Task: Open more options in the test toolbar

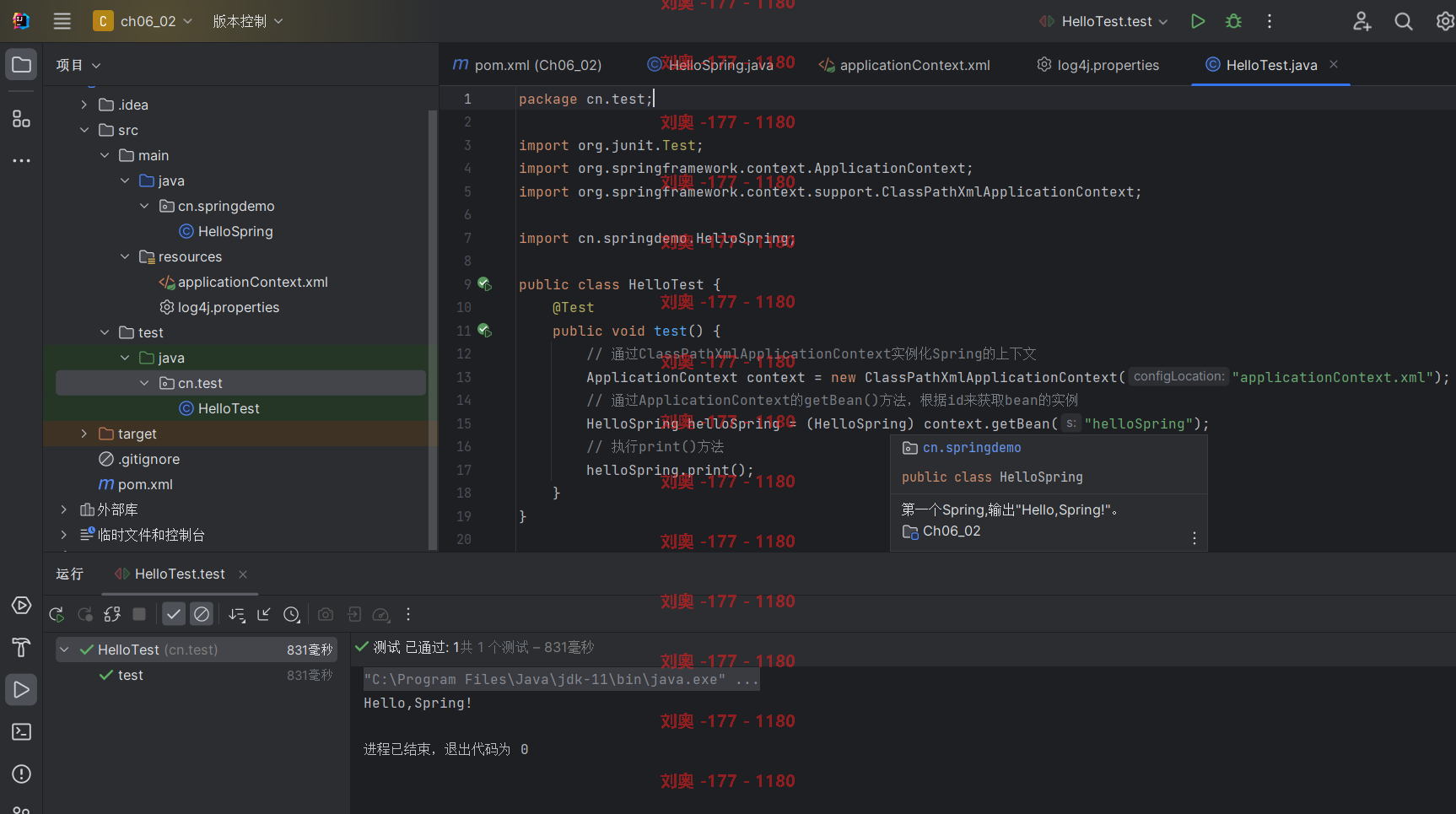Action: [x=408, y=615]
